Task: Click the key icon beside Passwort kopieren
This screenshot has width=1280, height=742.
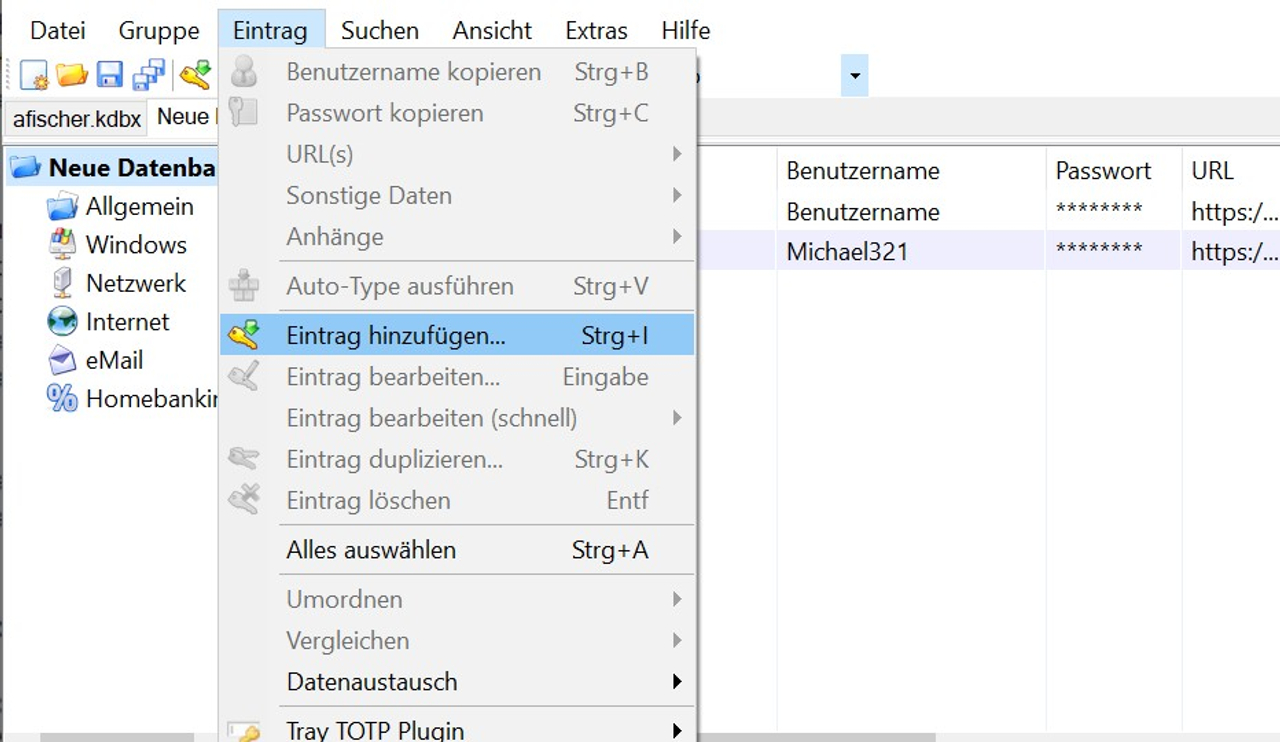Action: click(244, 113)
